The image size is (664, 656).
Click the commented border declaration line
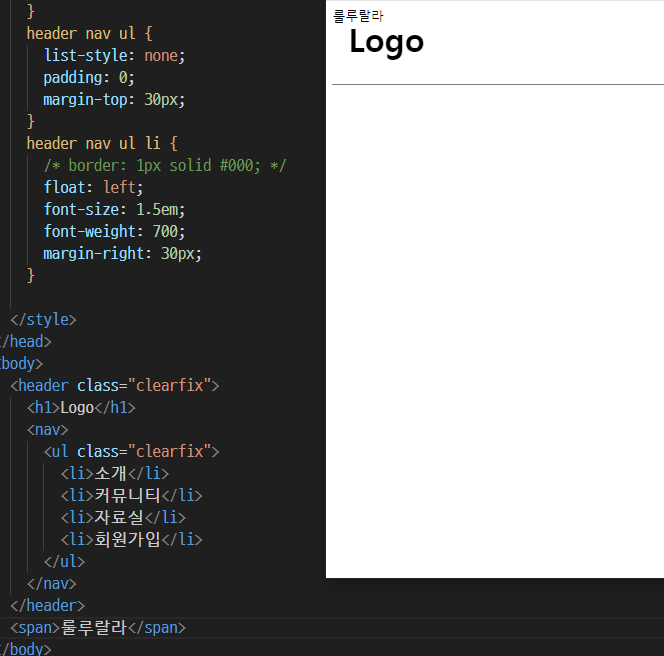[165, 166]
